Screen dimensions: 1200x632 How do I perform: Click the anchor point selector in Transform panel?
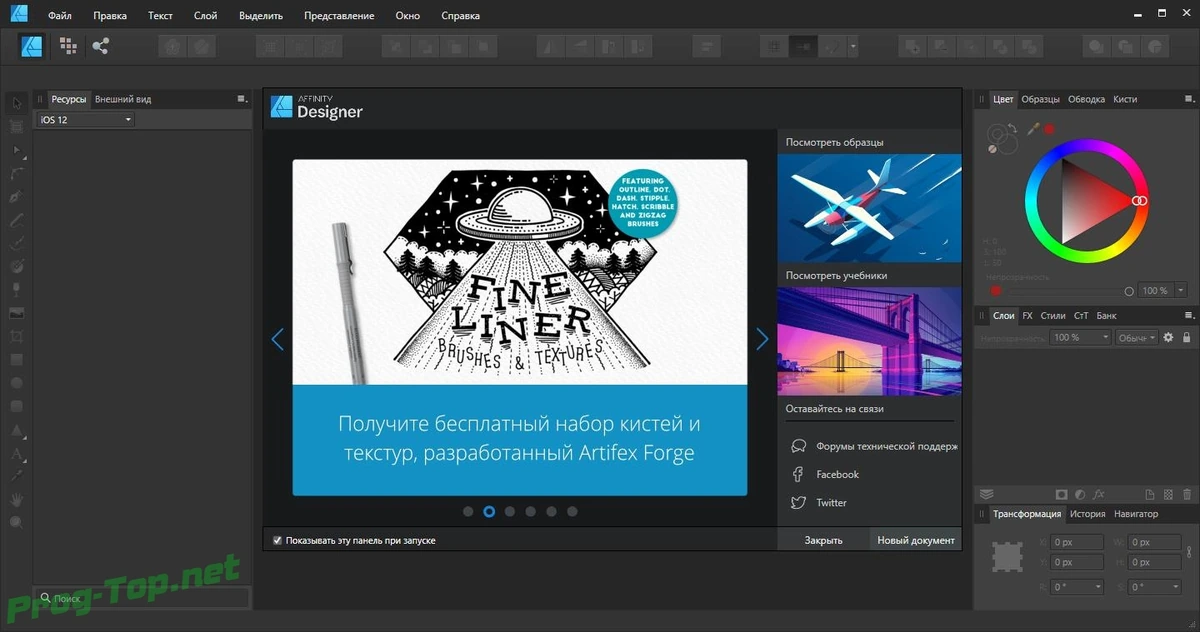(x=1005, y=557)
